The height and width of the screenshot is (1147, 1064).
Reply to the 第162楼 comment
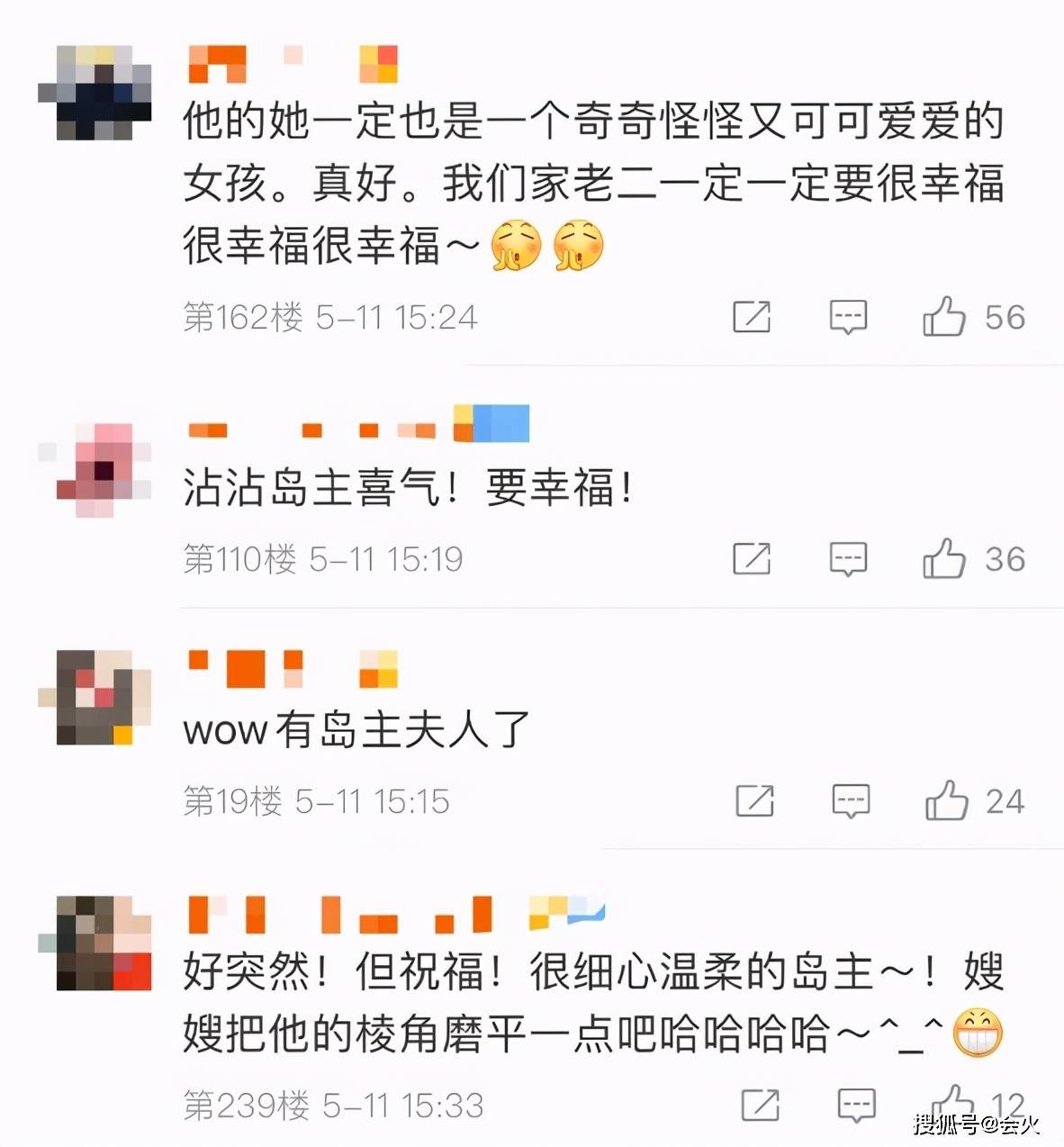pos(848,318)
